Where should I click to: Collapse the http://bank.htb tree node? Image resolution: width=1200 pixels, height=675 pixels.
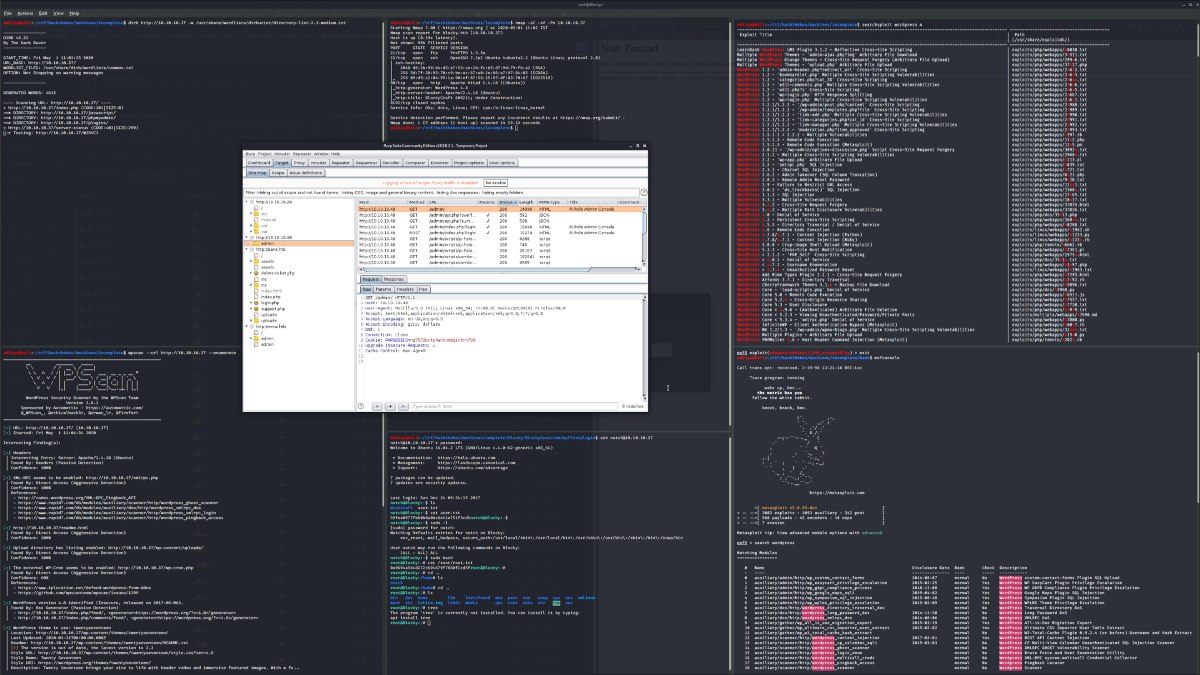[247, 249]
